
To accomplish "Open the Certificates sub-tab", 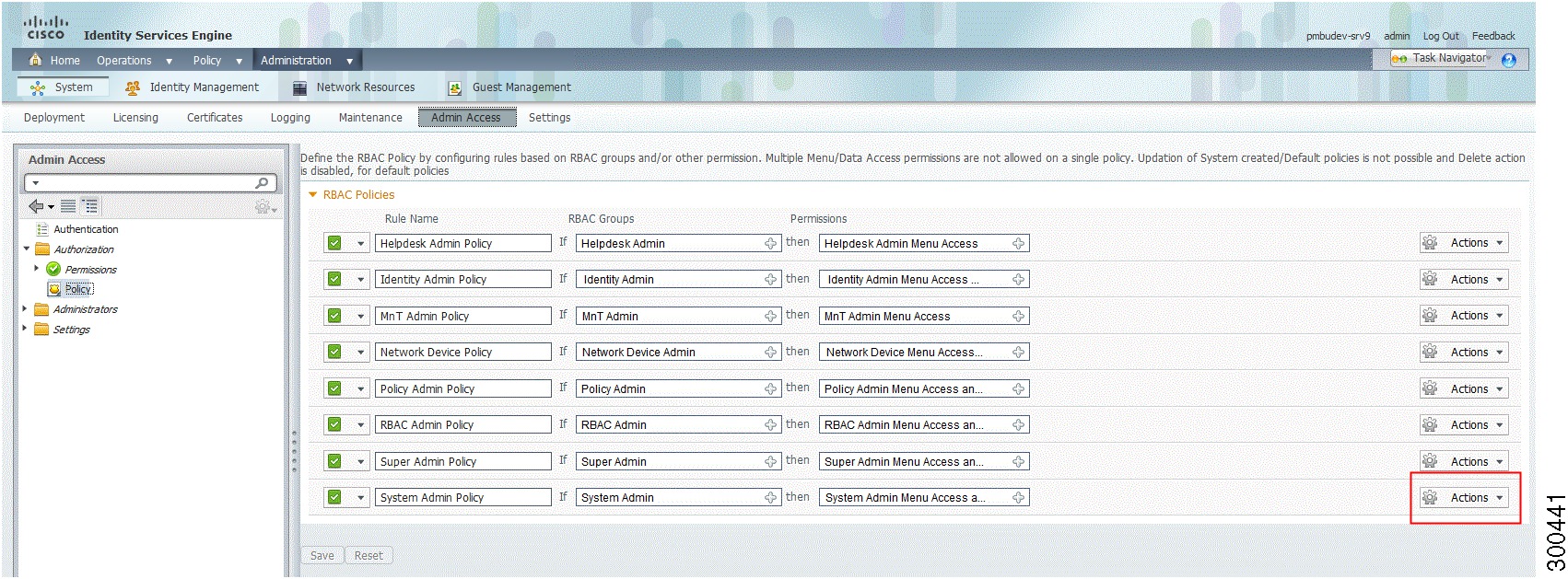I will click(215, 118).
